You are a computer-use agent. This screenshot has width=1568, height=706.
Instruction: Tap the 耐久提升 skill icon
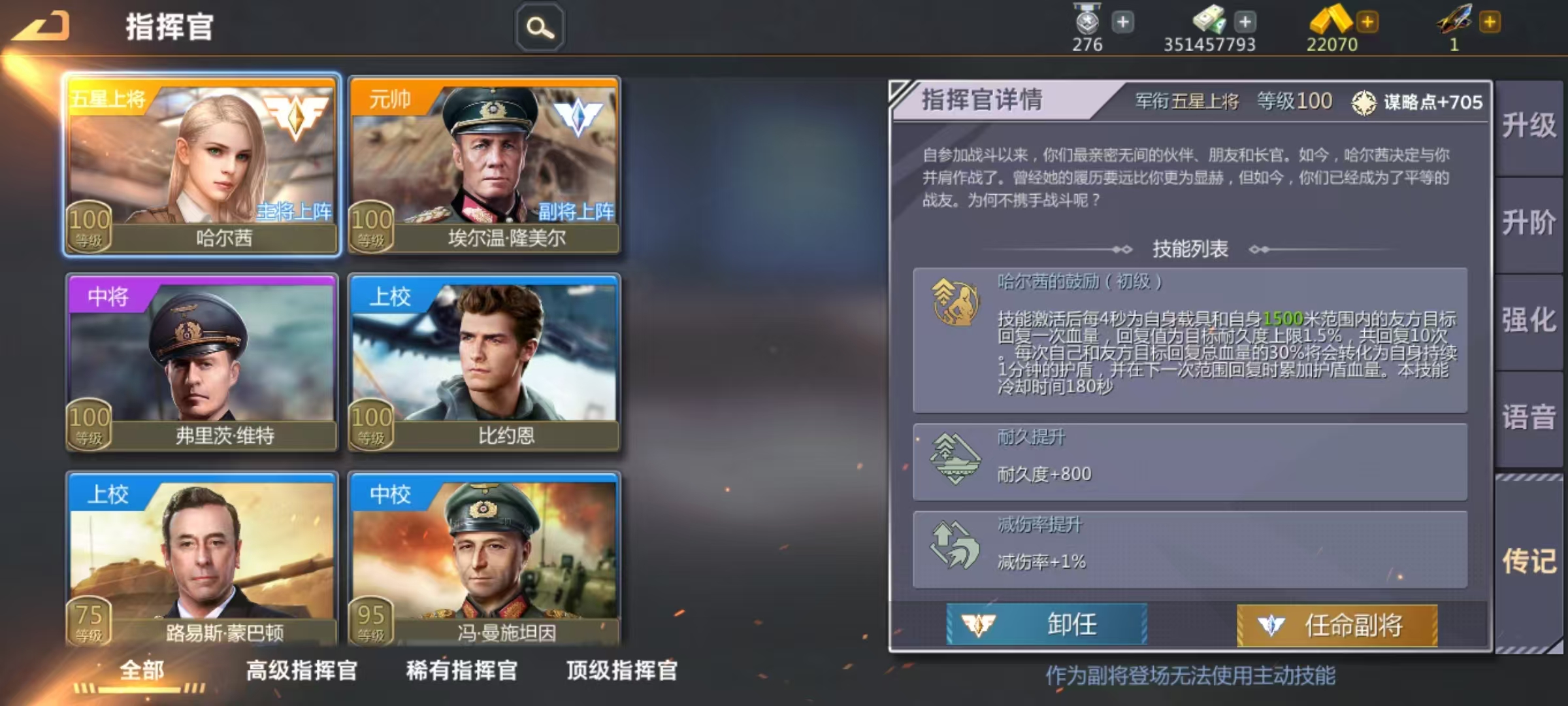point(955,459)
